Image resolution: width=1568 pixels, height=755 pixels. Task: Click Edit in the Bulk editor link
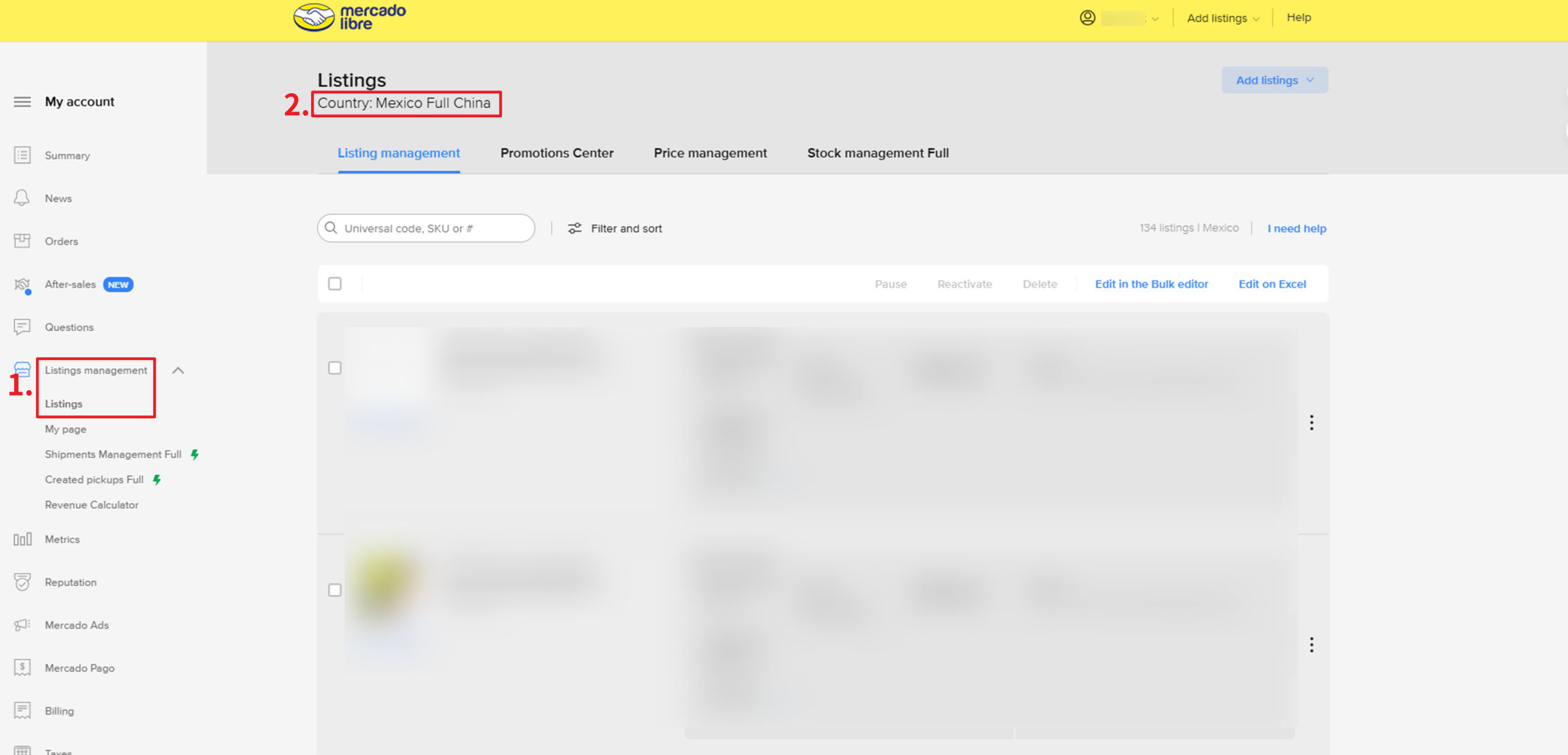tap(1151, 284)
